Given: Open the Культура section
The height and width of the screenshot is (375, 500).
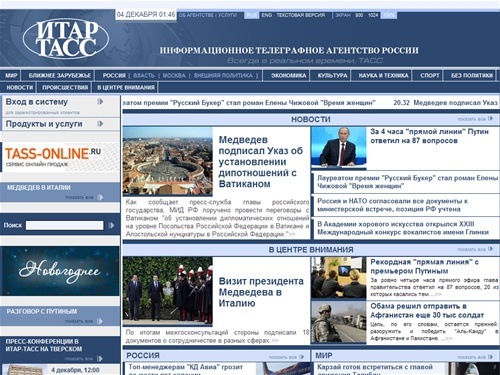Looking at the screenshot, I should (x=332, y=76).
